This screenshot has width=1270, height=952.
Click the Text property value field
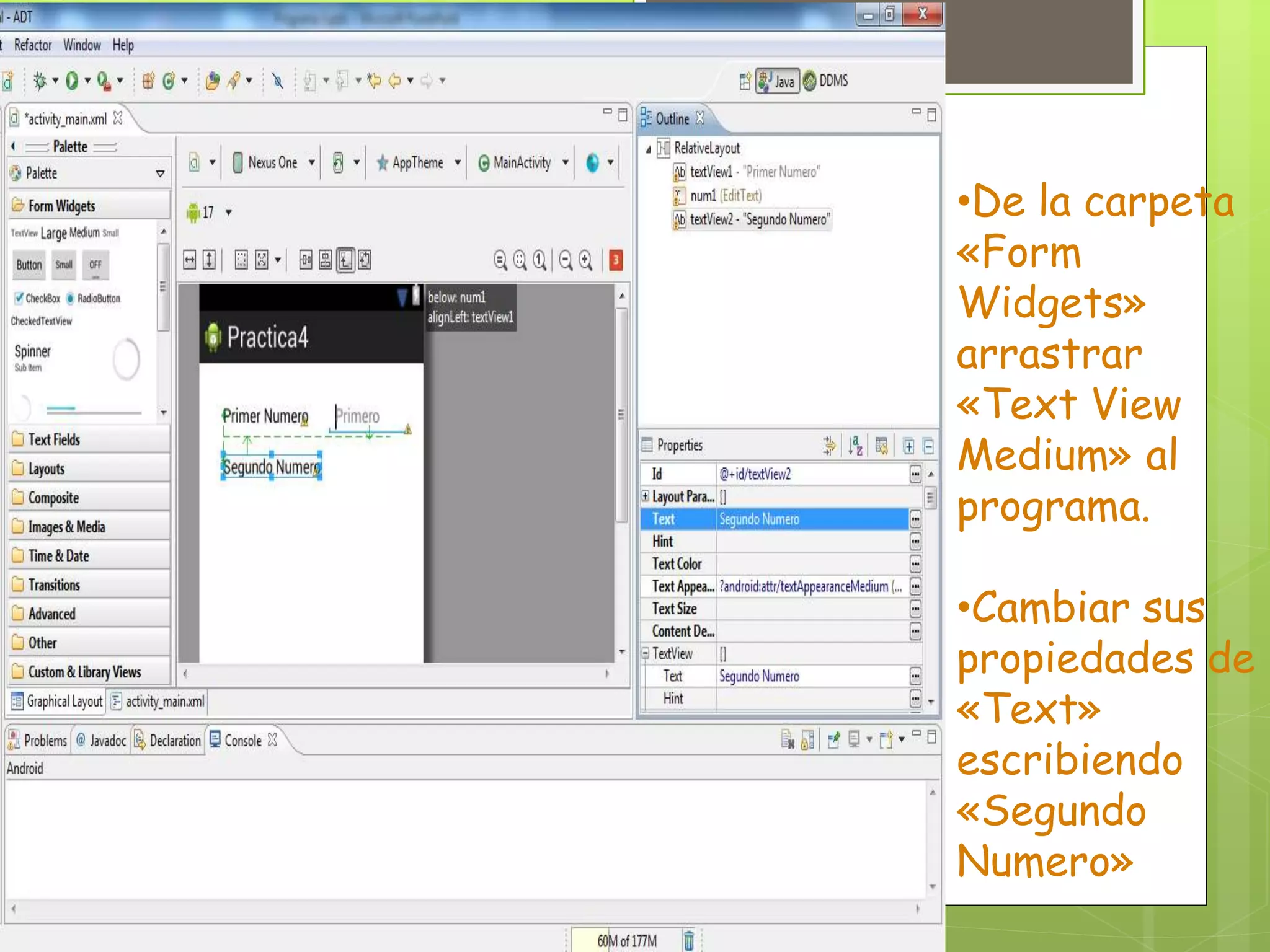812,519
